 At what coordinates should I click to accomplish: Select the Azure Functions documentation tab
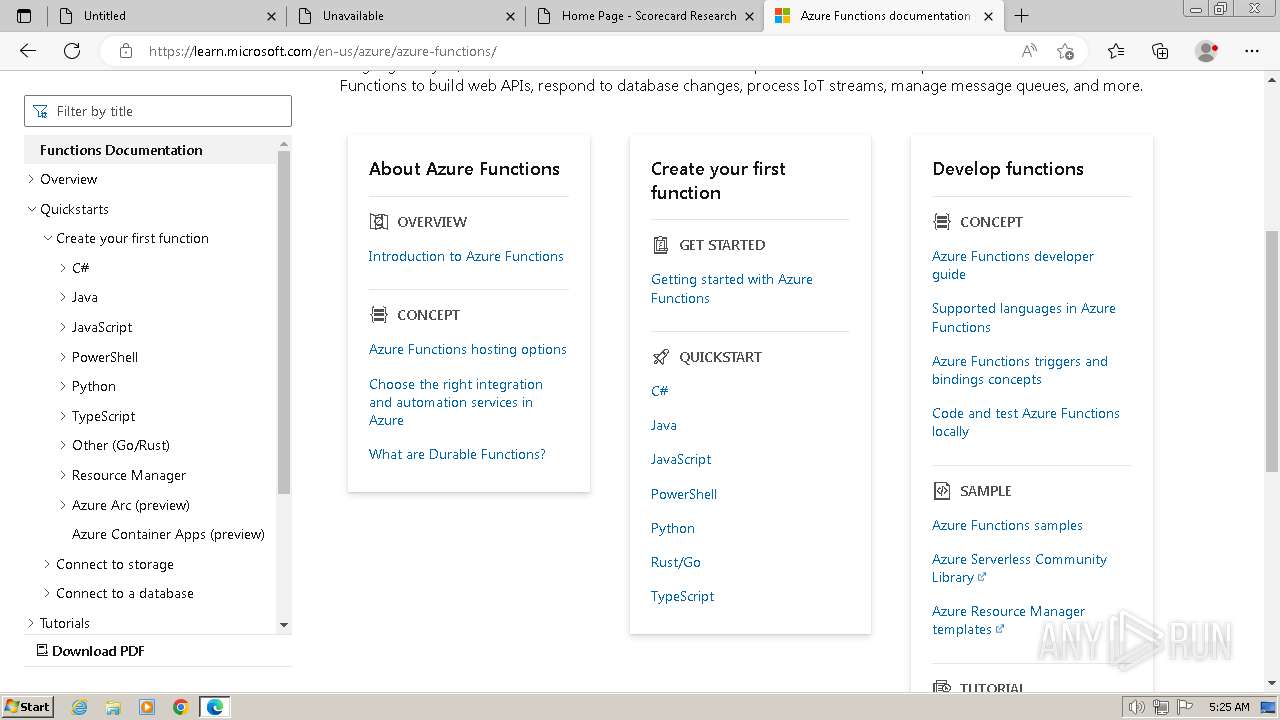click(x=884, y=16)
